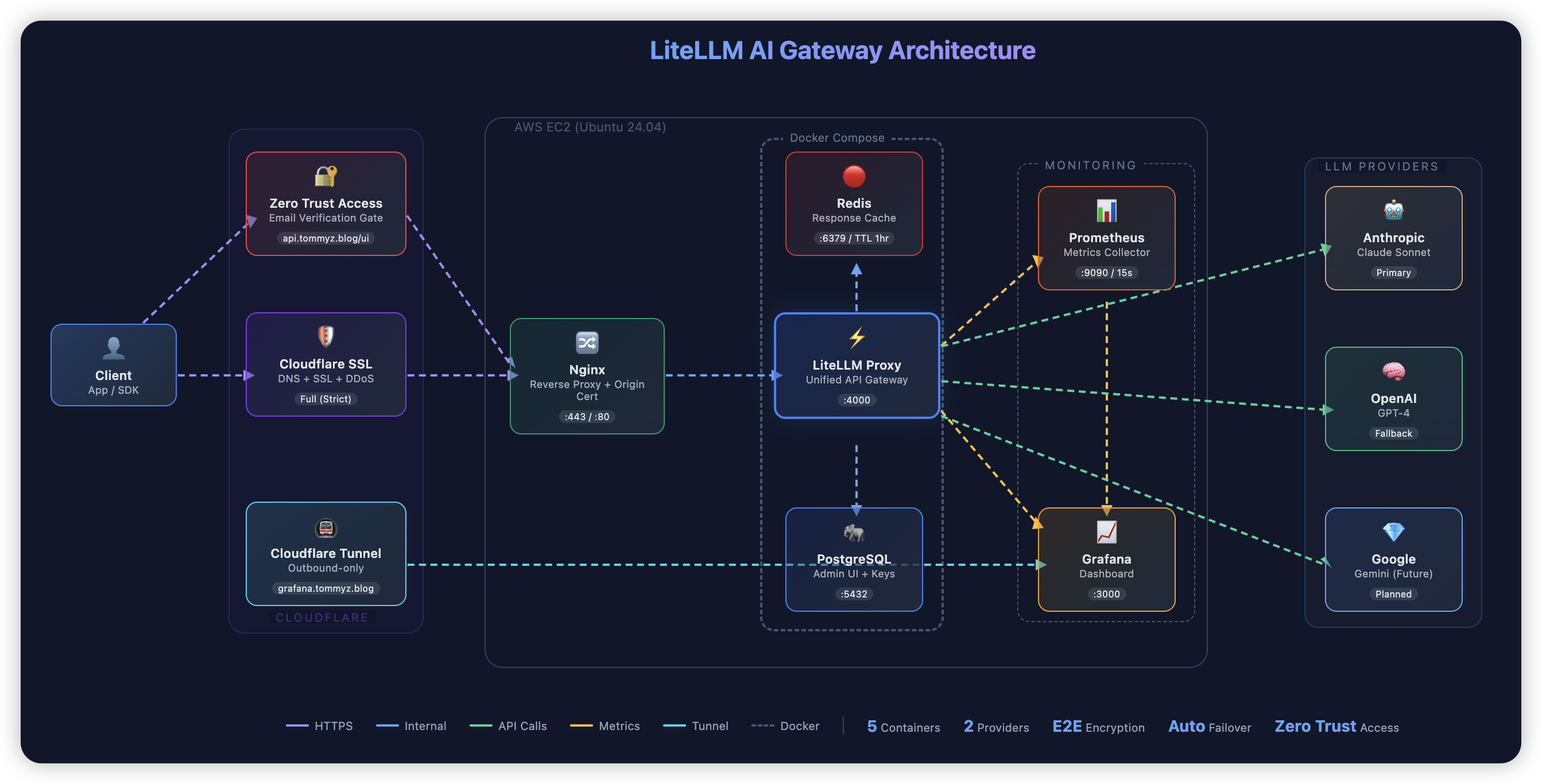Click the Full (Strict) badge under Cloudflare SSL
1542x784 pixels.
click(326, 398)
